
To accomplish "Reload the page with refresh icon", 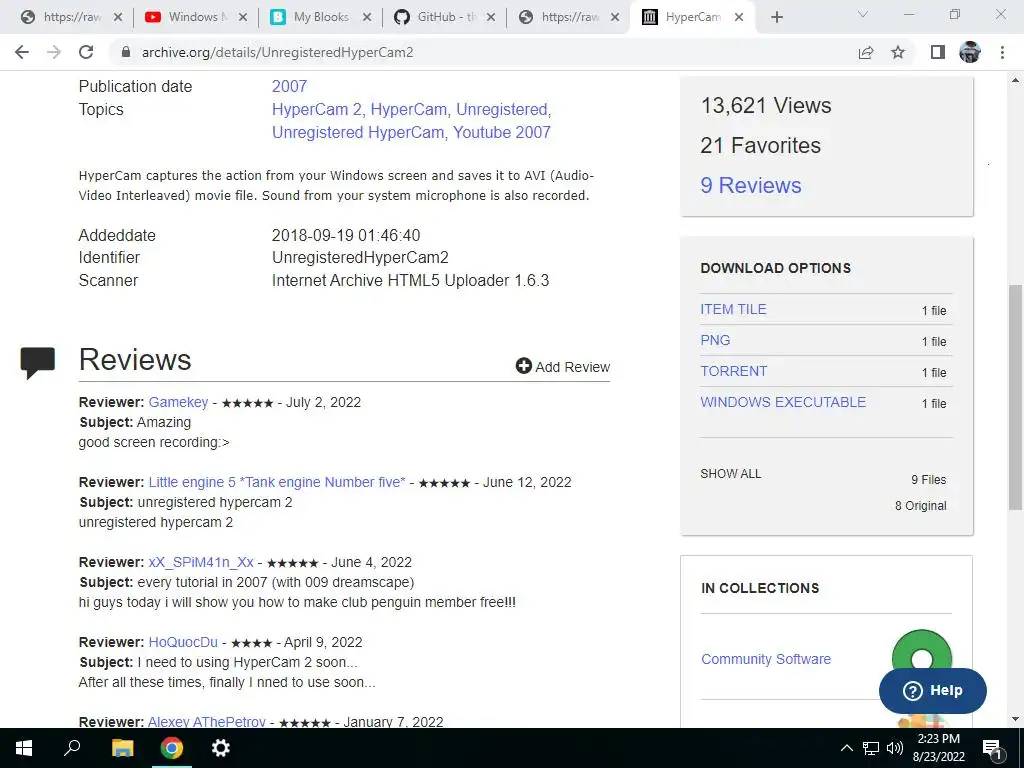I will 86,52.
